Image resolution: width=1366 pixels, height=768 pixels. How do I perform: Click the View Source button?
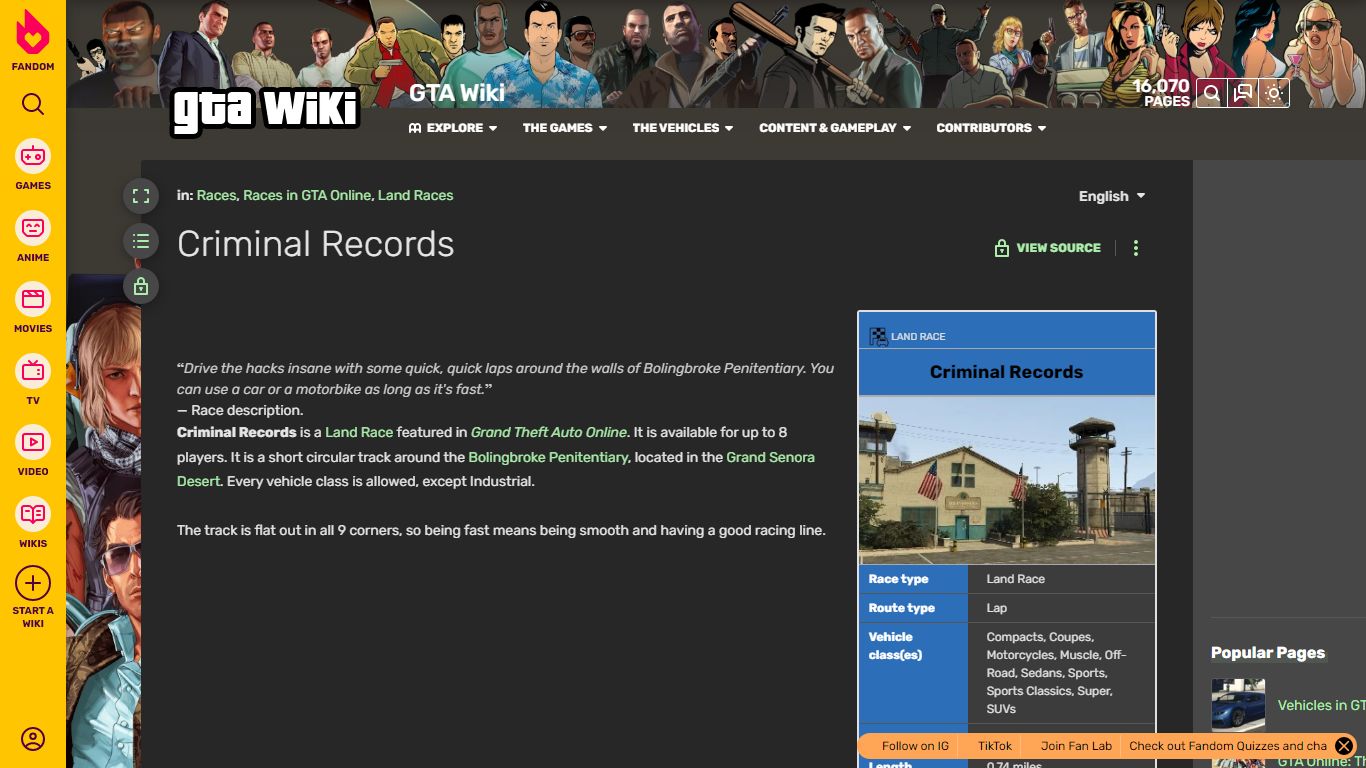point(1047,248)
